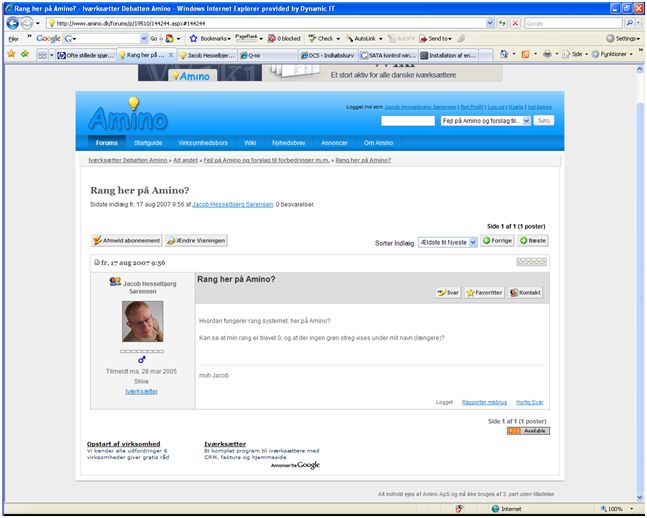Viewport: 647px width, 518px height.
Task: Close the Rang her på tab
Action: (171, 55)
